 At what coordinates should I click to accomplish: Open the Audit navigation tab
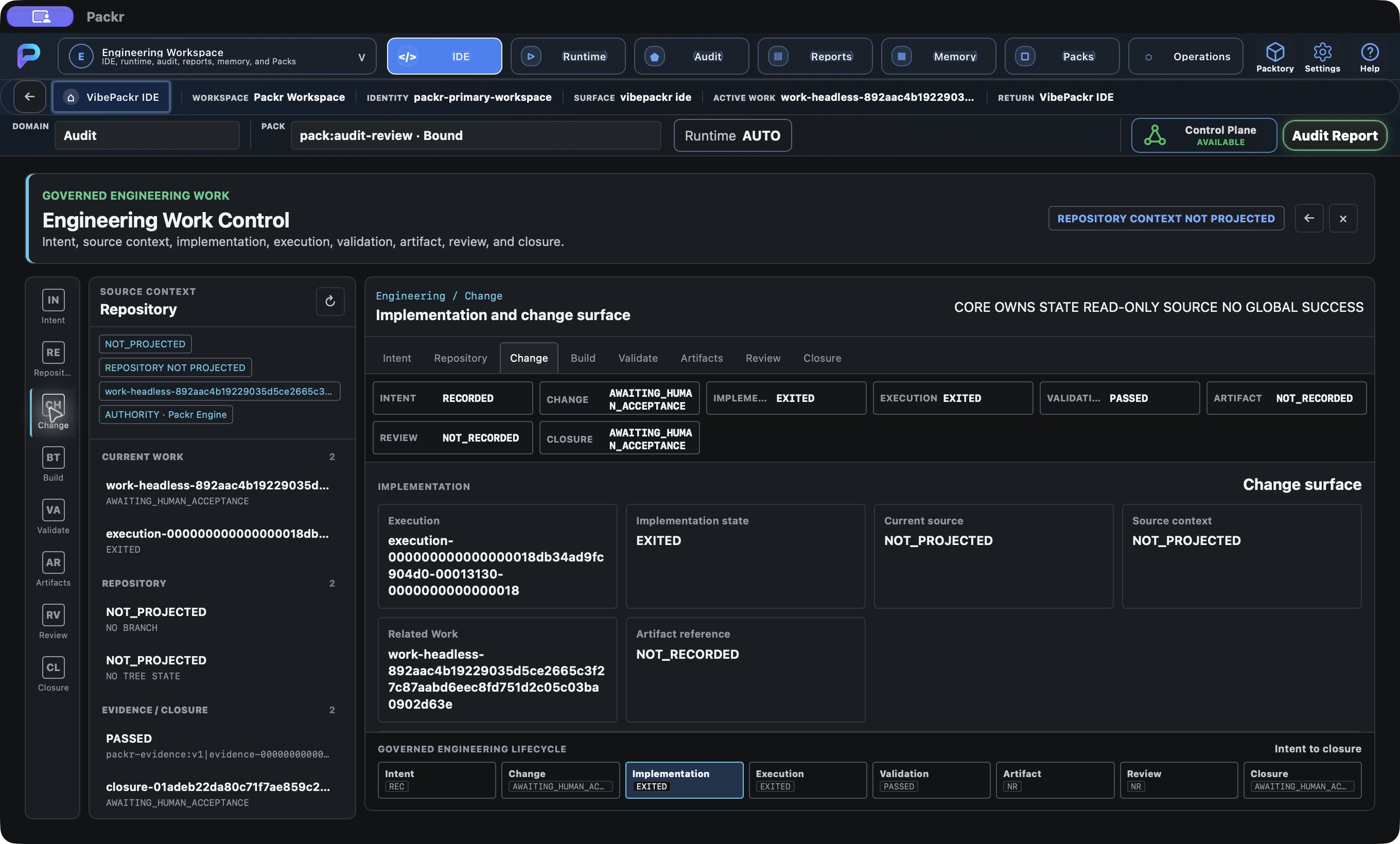(x=691, y=56)
